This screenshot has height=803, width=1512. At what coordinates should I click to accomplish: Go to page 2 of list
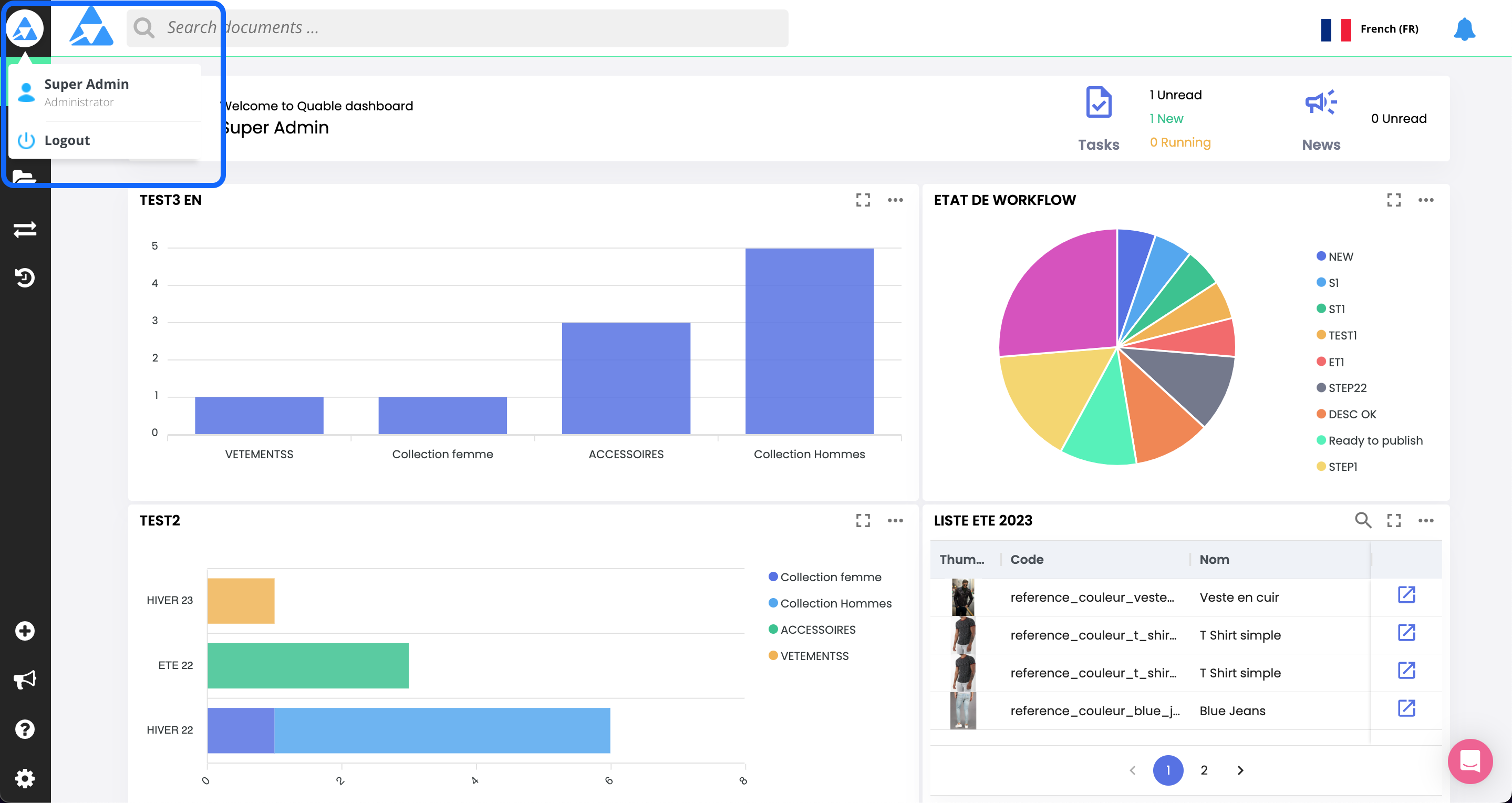[x=1204, y=770]
